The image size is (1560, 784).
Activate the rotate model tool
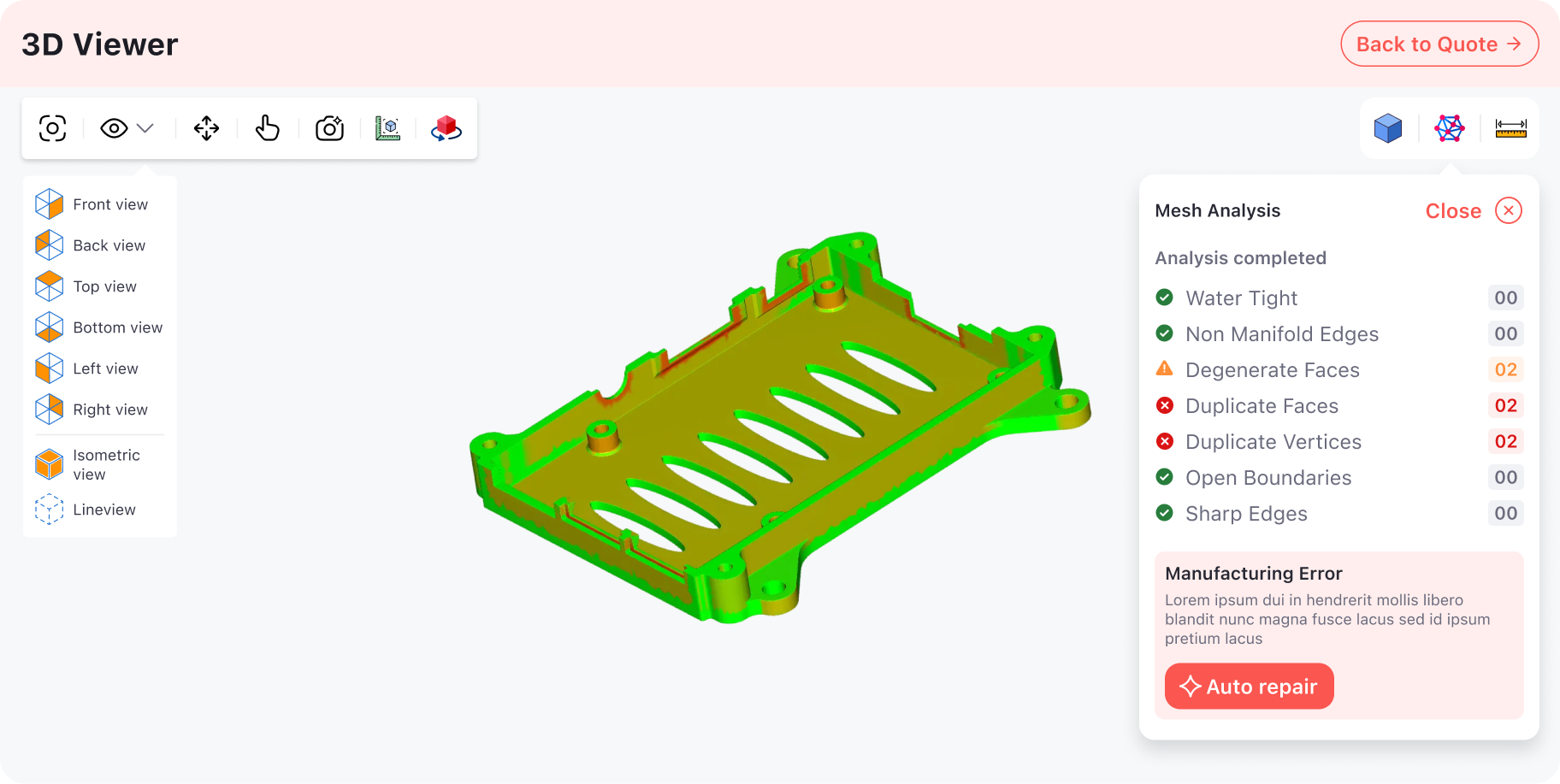(x=446, y=127)
